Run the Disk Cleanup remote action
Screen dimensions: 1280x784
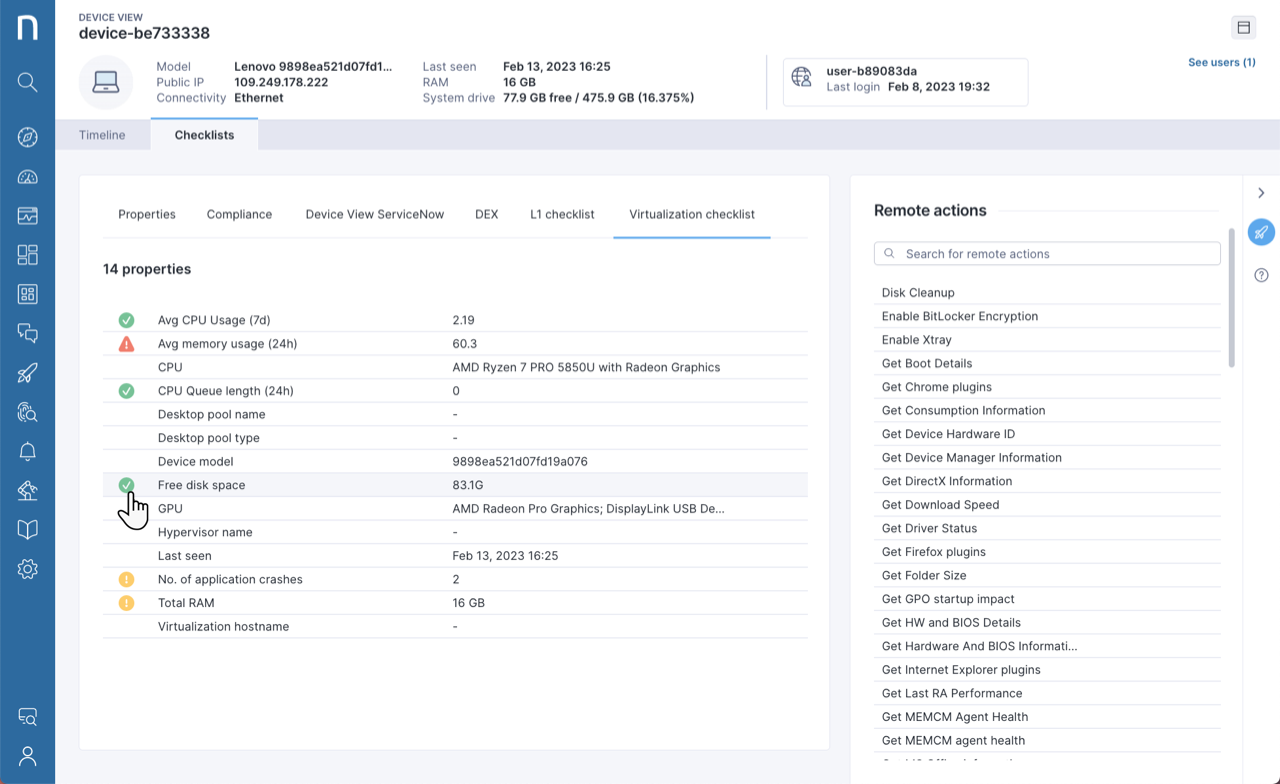point(918,293)
